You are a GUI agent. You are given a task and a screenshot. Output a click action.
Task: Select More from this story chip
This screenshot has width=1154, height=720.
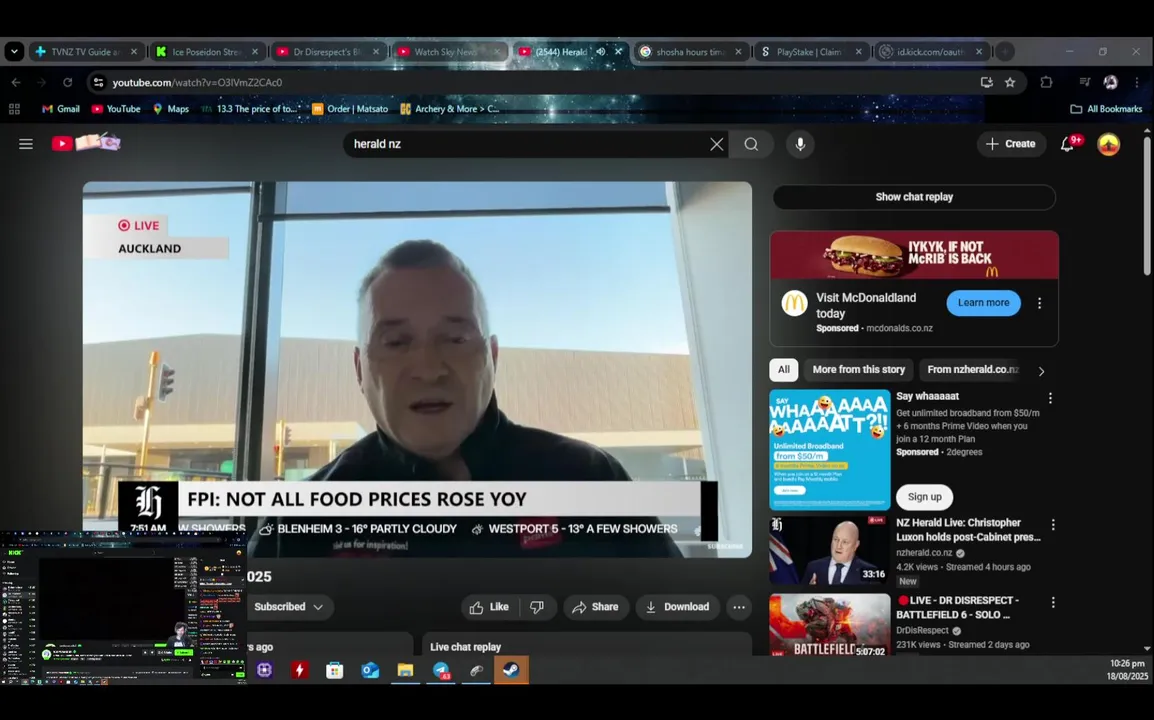pyautogui.click(x=859, y=370)
